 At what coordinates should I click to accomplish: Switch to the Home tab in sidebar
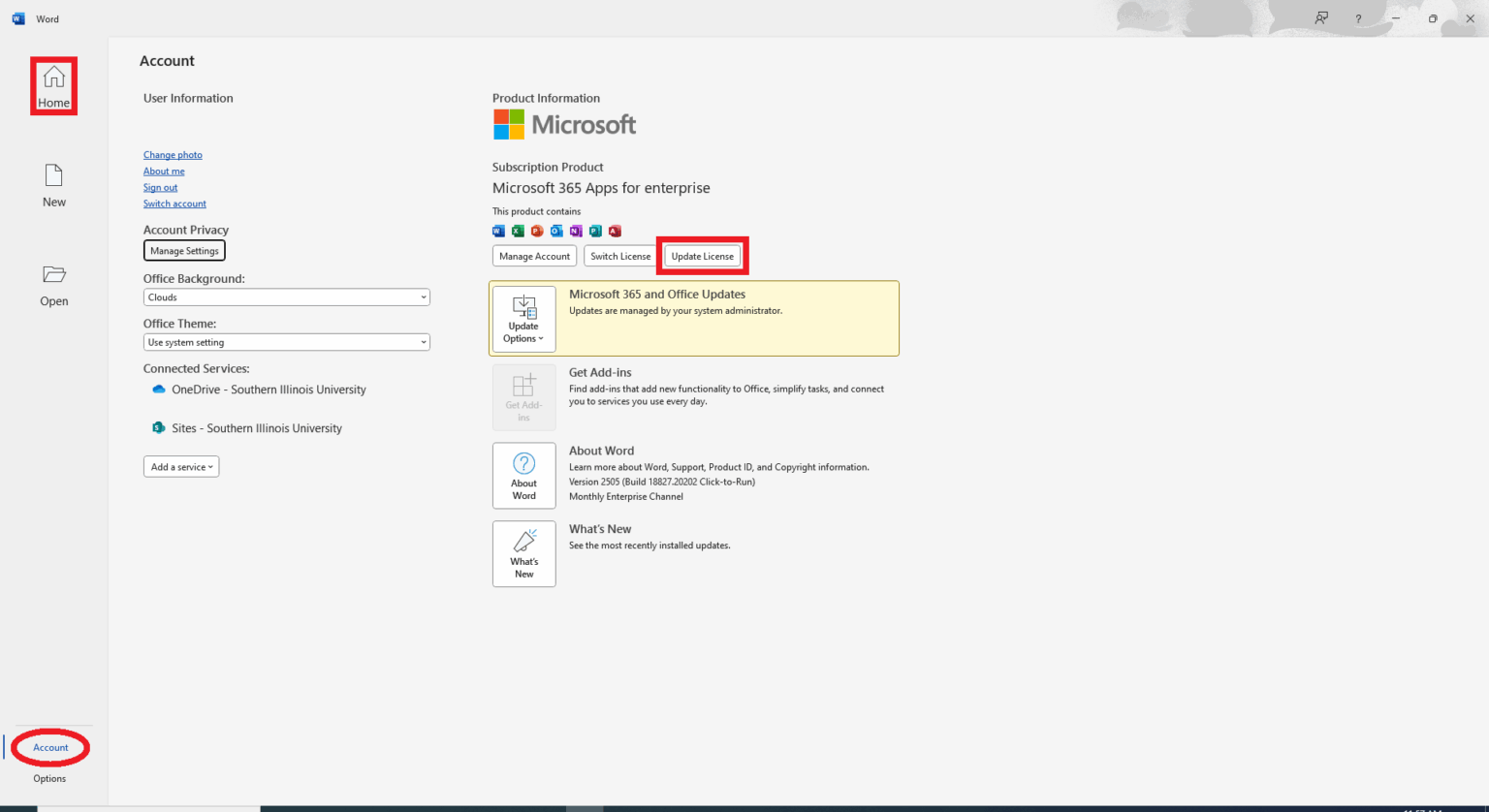53,85
